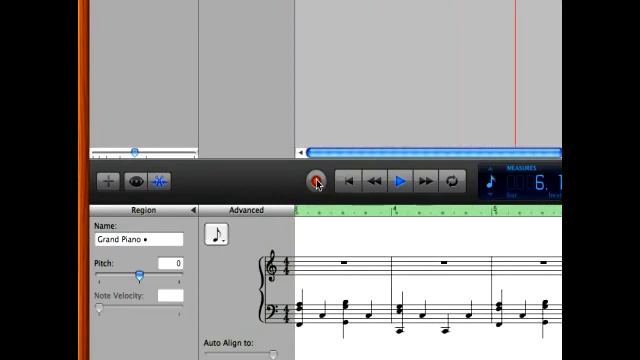Select the Advanced header tab
The height and width of the screenshot is (360, 640).
(246, 210)
